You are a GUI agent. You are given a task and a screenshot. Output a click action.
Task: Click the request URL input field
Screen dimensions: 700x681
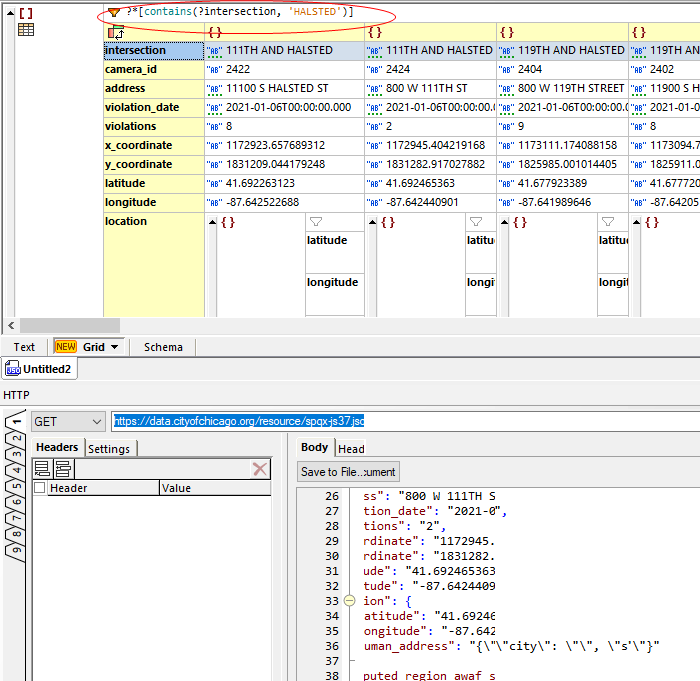[x=400, y=422]
